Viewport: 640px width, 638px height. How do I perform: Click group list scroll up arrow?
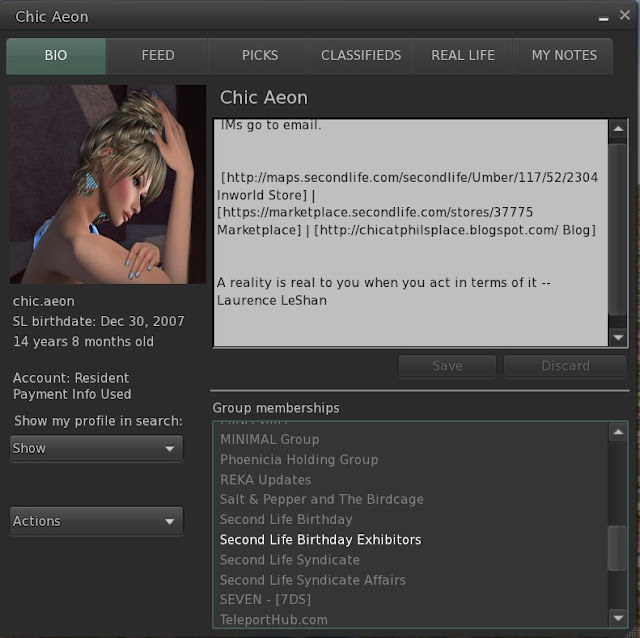tap(618, 432)
